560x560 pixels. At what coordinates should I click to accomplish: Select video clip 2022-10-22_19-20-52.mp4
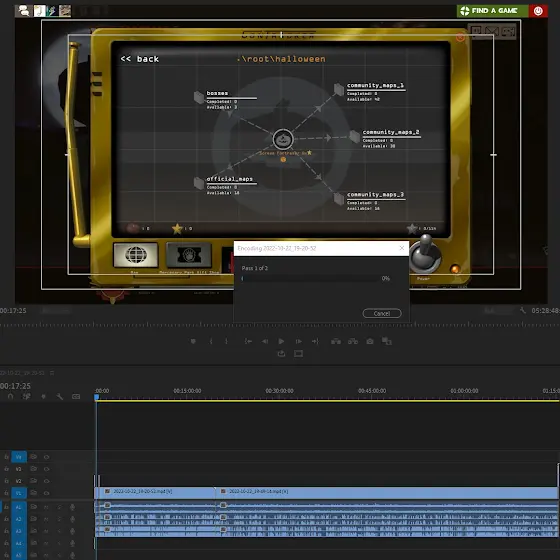click(155, 493)
